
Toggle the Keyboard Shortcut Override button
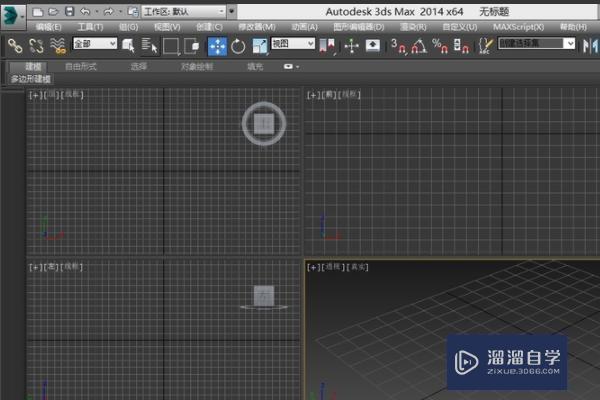point(373,46)
